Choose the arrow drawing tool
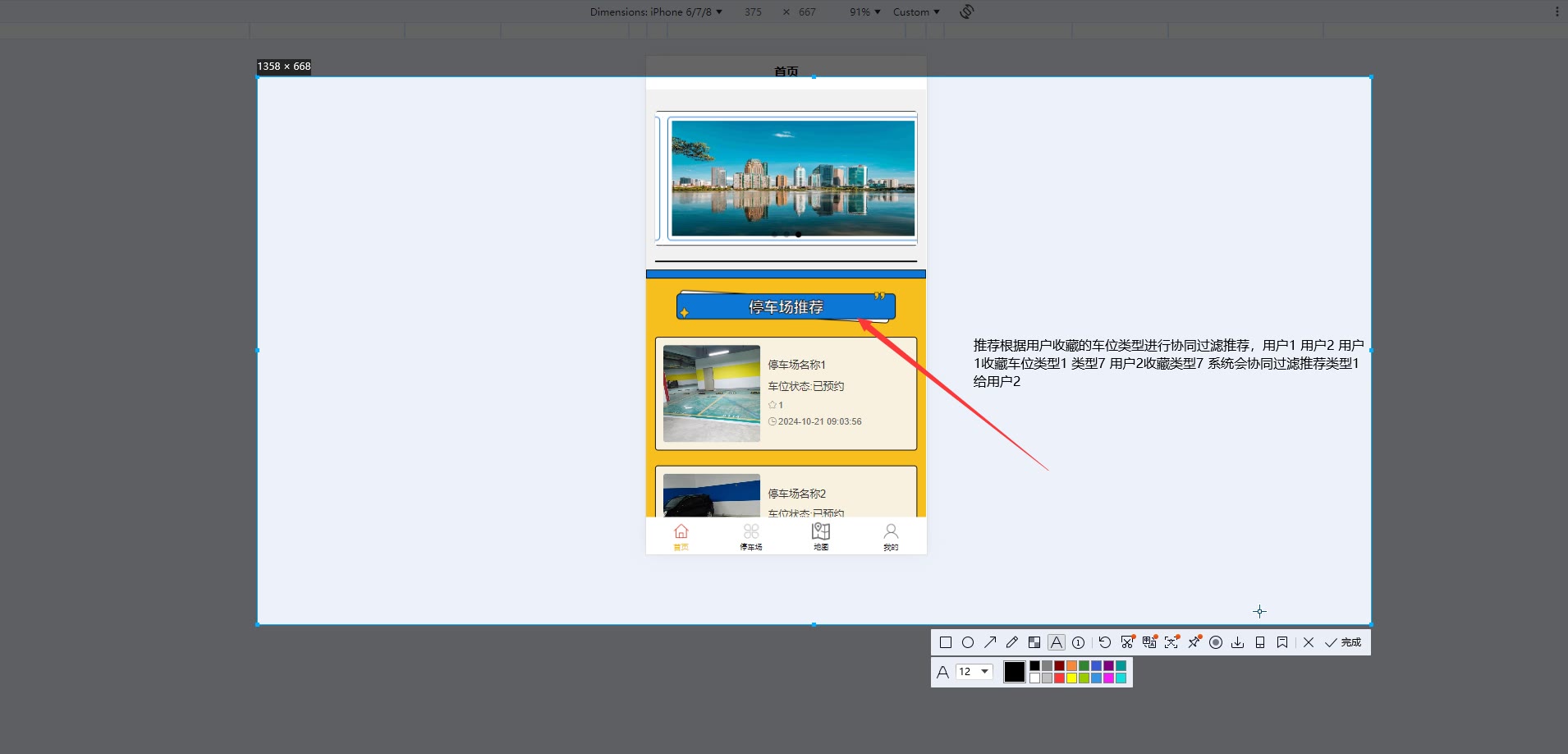The image size is (1568, 754). pyautogui.click(x=990, y=642)
